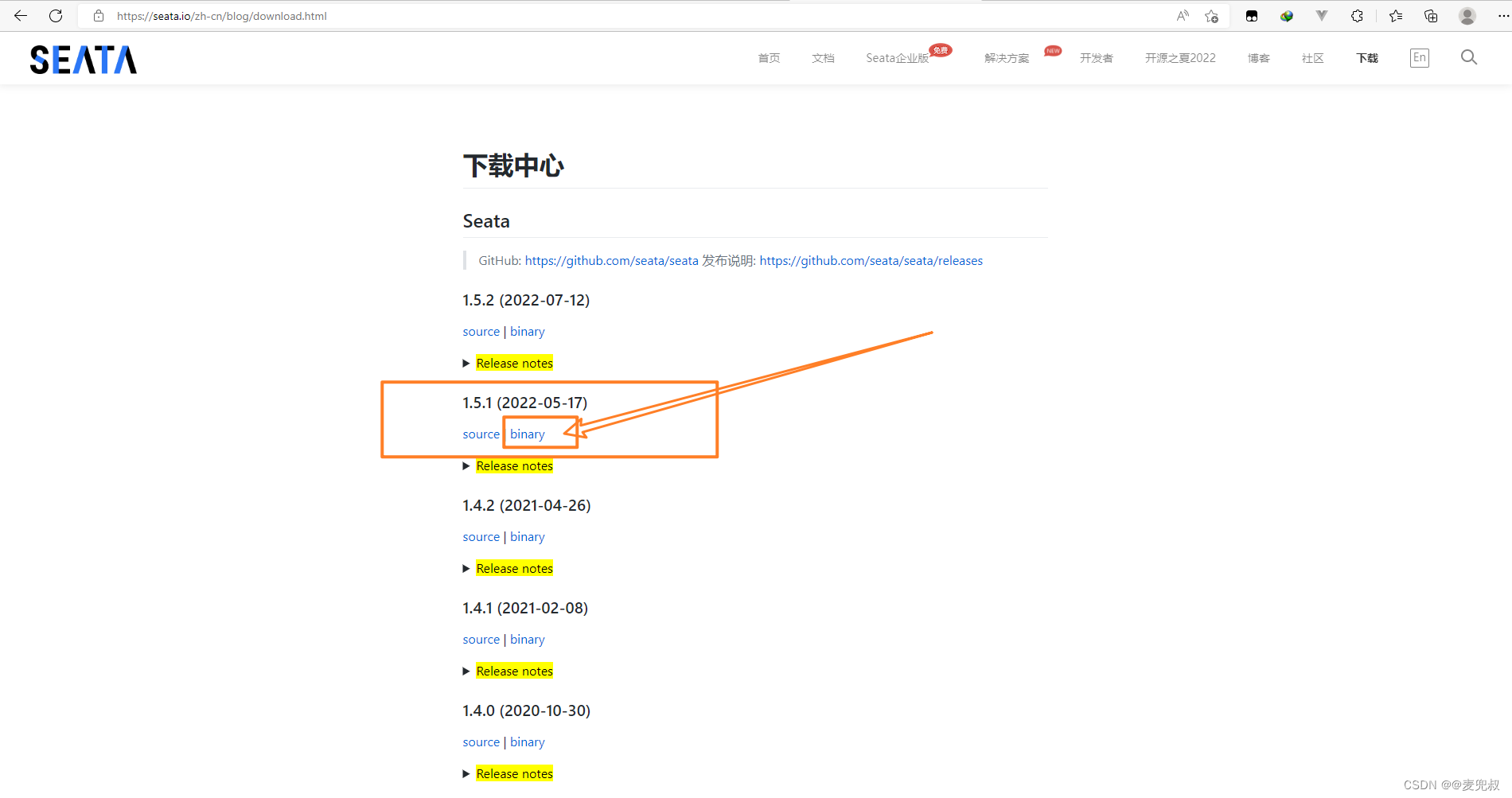This screenshot has height=798, width=1512.
Task: Add this page to favorites
Action: (x=1212, y=16)
